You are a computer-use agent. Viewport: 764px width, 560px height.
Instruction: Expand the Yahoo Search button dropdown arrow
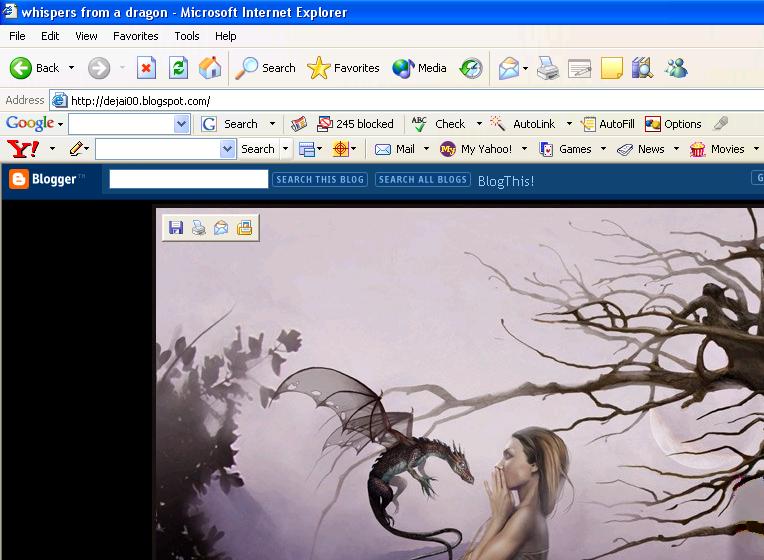coord(286,149)
